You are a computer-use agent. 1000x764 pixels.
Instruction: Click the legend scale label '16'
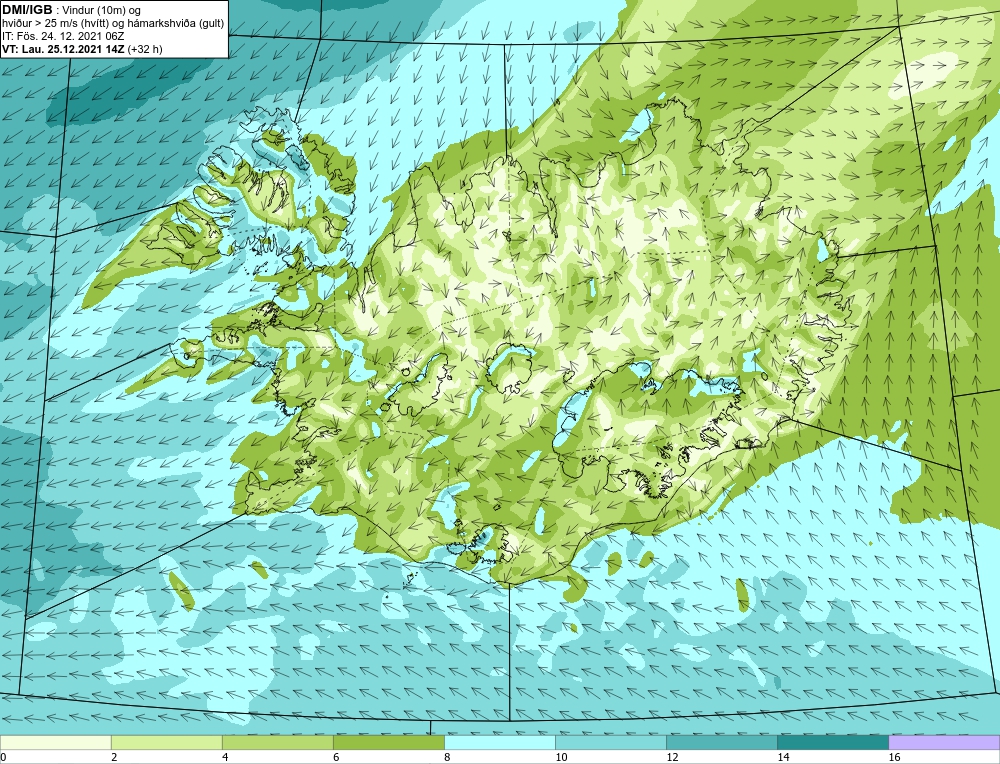tap(894, 757)
